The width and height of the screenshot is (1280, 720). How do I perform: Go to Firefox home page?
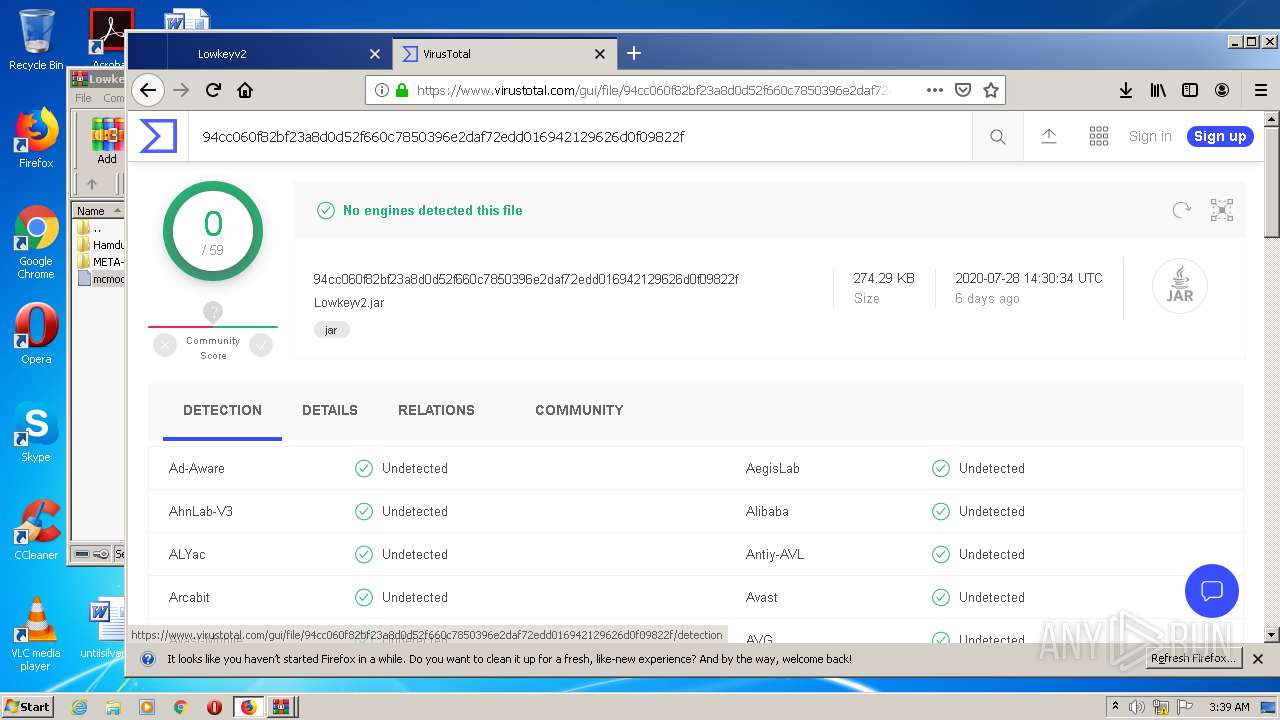point(245,90)
